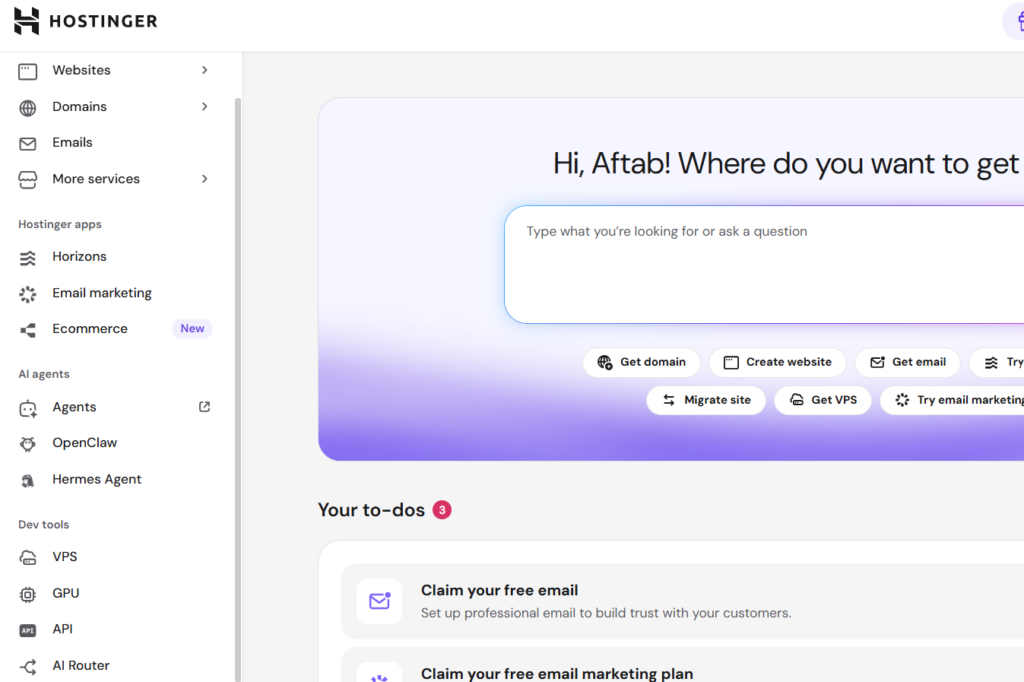Viewport: 1024px width, 682px height.
Task: Open Agents external link icon
Action: pyautogui.click(x=204, y=407)
